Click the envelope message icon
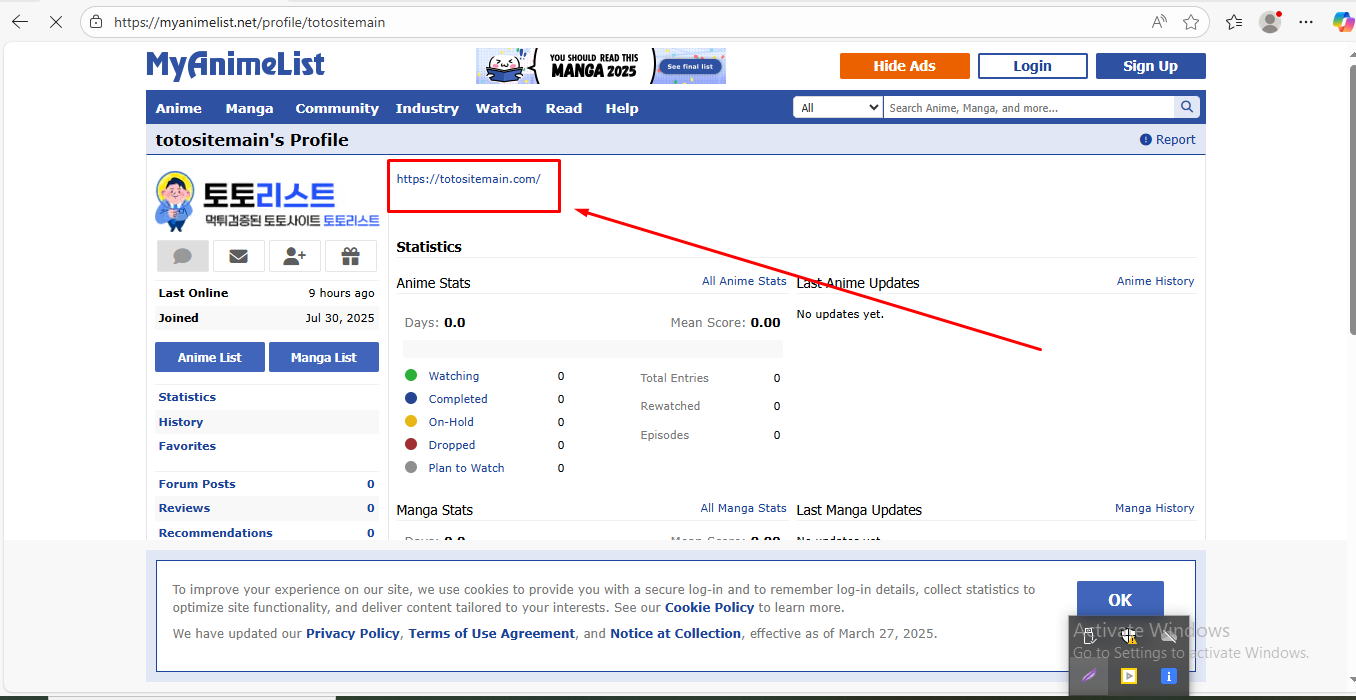This screenshot has height=700, width=1356. pyautogui.click(x=238, y=256)
